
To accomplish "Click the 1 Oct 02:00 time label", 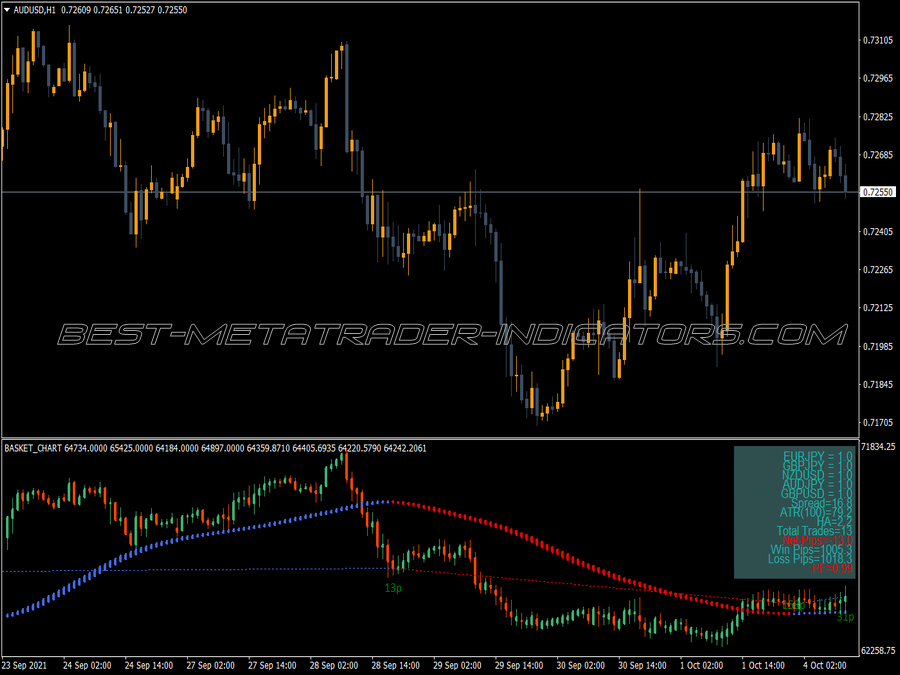I will (701, 666).
